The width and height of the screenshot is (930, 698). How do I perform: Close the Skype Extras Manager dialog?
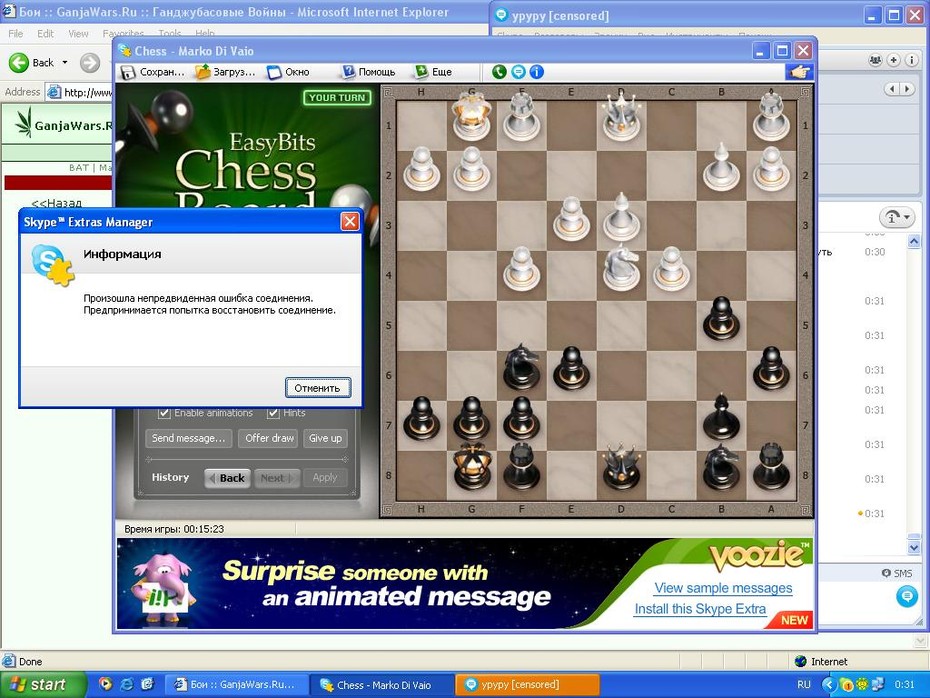point(350,222)
